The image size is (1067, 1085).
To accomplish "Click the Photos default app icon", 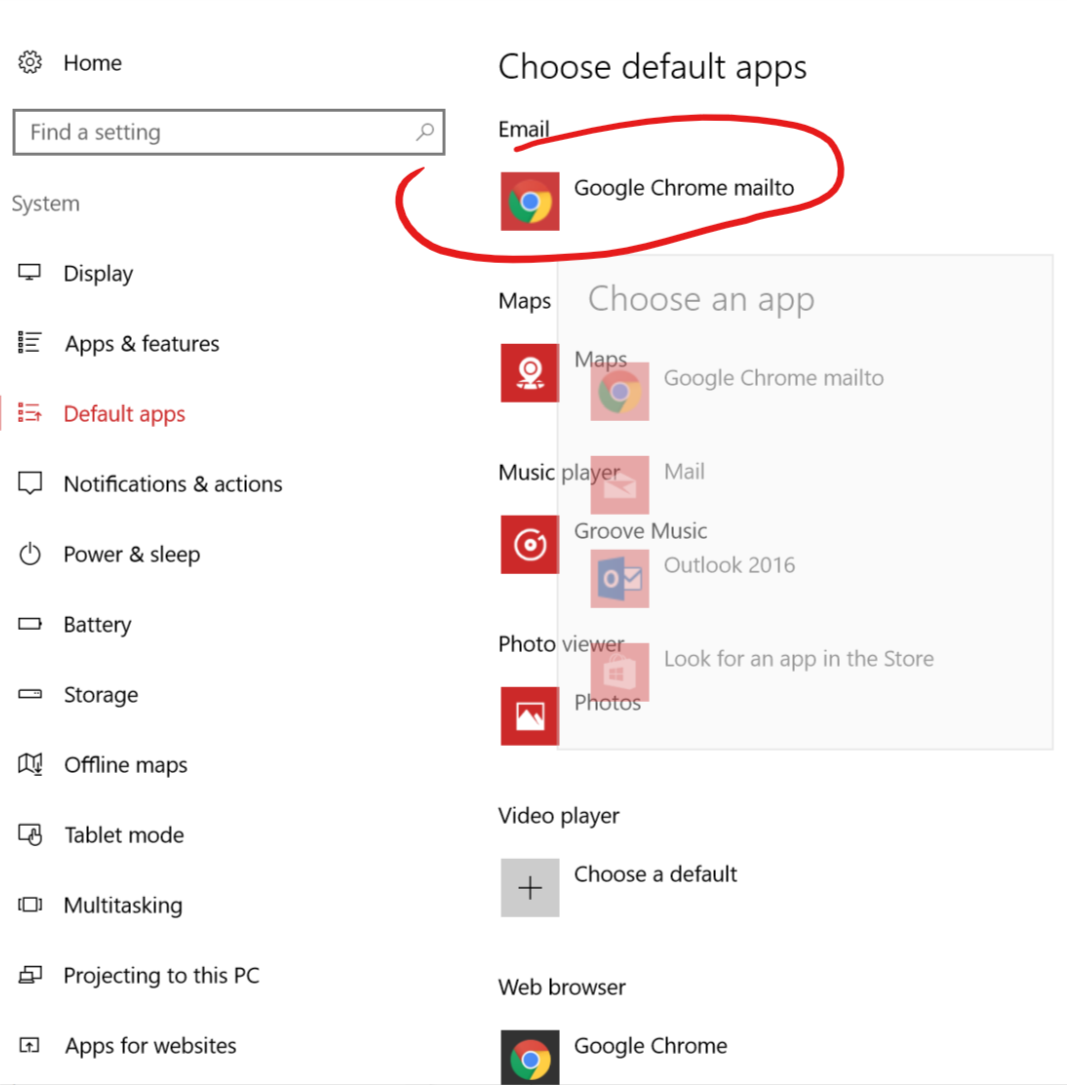I will [529, 716].
